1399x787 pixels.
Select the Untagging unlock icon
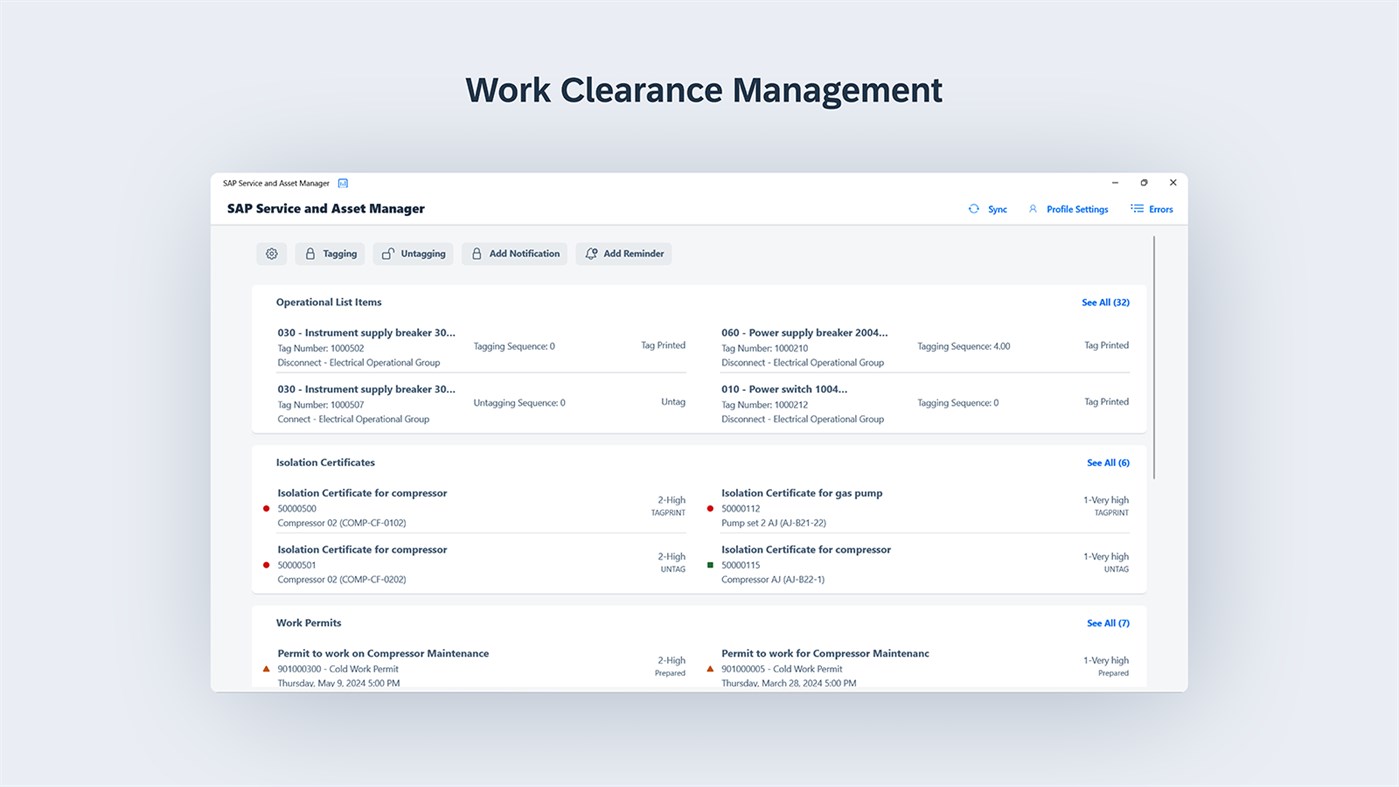point(388,253)
